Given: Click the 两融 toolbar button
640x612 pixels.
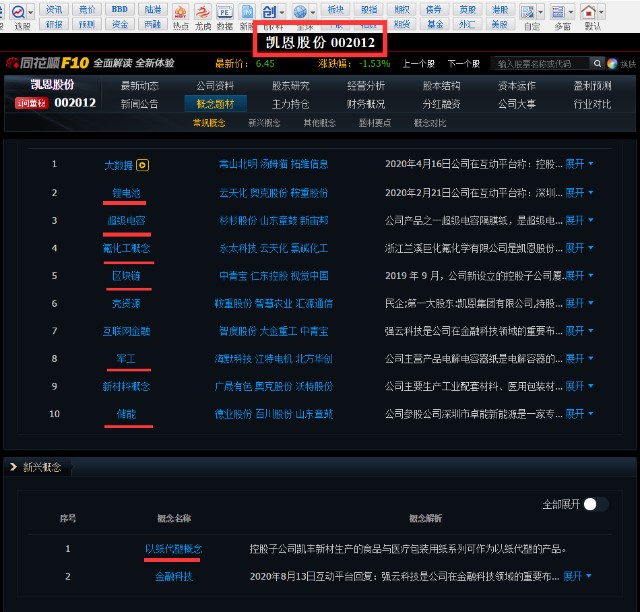Looking at the screenshot, I should click(x=153, y=24).
